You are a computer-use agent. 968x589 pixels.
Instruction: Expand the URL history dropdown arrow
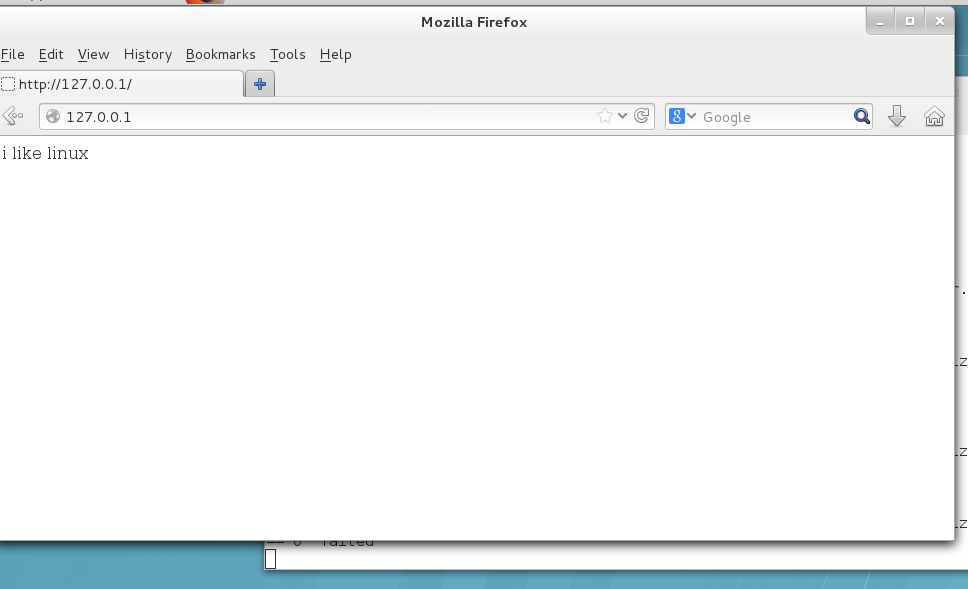(623, 117)
